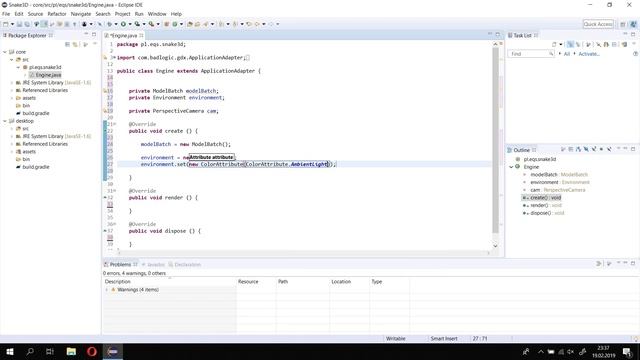
Task: Click the editor vertical scrollbar
Action: click(x=496, y=139)
